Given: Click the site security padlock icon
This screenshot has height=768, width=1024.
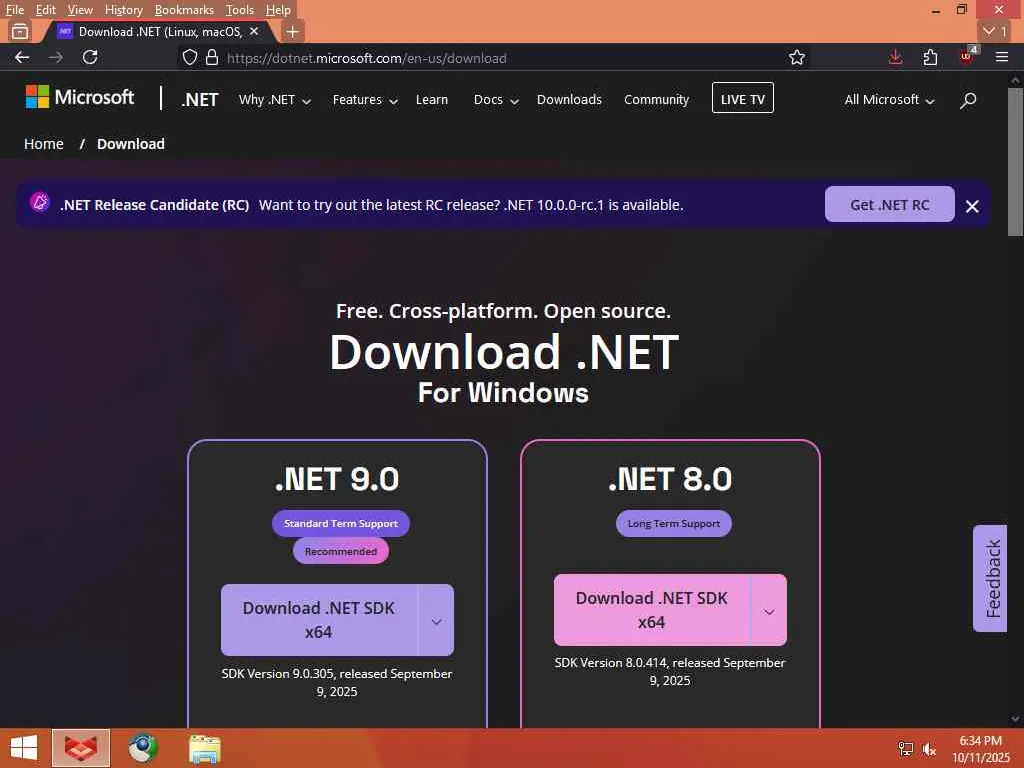Looking at the screenshot, I should point(212,57).
